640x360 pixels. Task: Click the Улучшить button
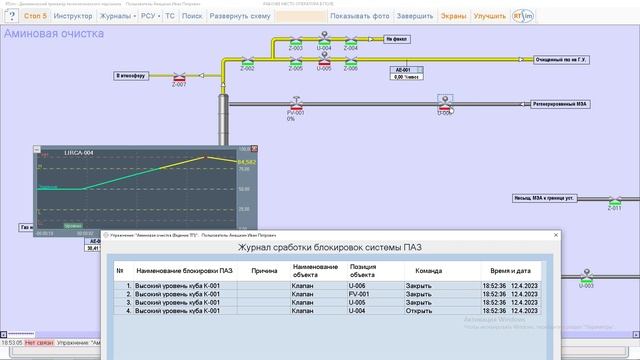[x=489, y=16]
